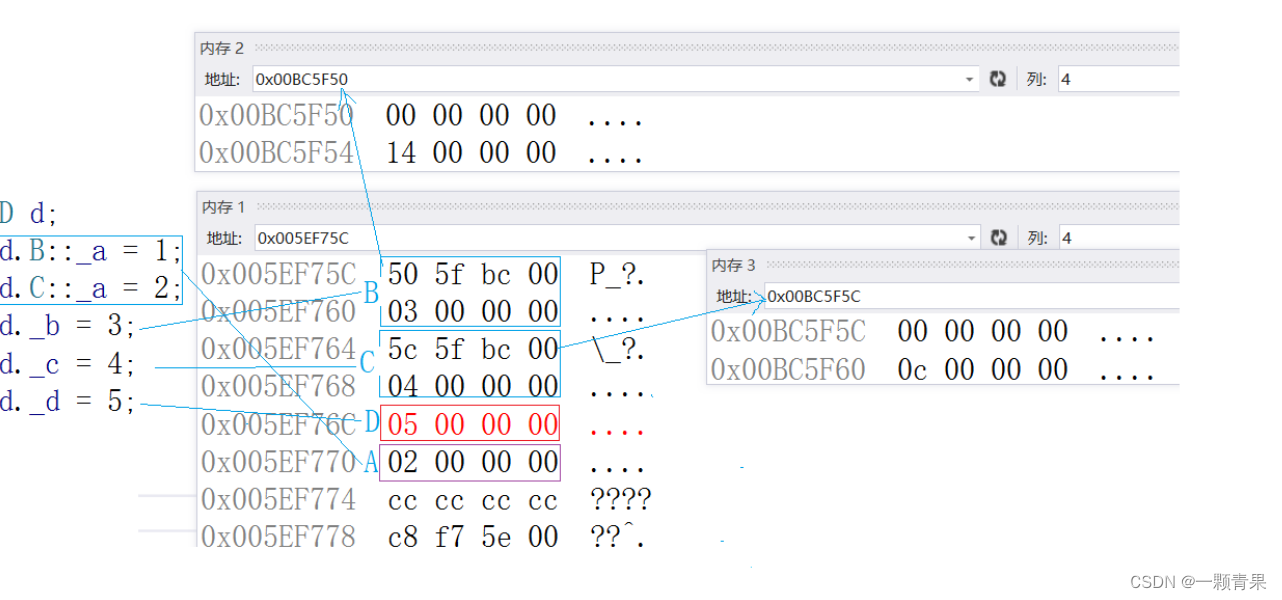Select the 内存 2 window title
The width and height of the screenshot is (1282, 600).
[x=222, y=48]
